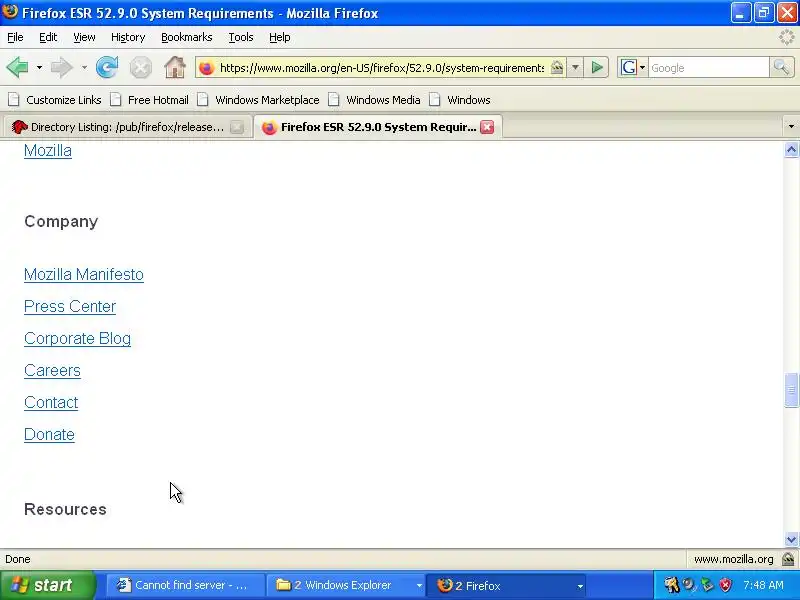The height and width of the screenshot is (600, 800).
Task: Open the Windows Media bookmark
Action: tap(374, 100)
